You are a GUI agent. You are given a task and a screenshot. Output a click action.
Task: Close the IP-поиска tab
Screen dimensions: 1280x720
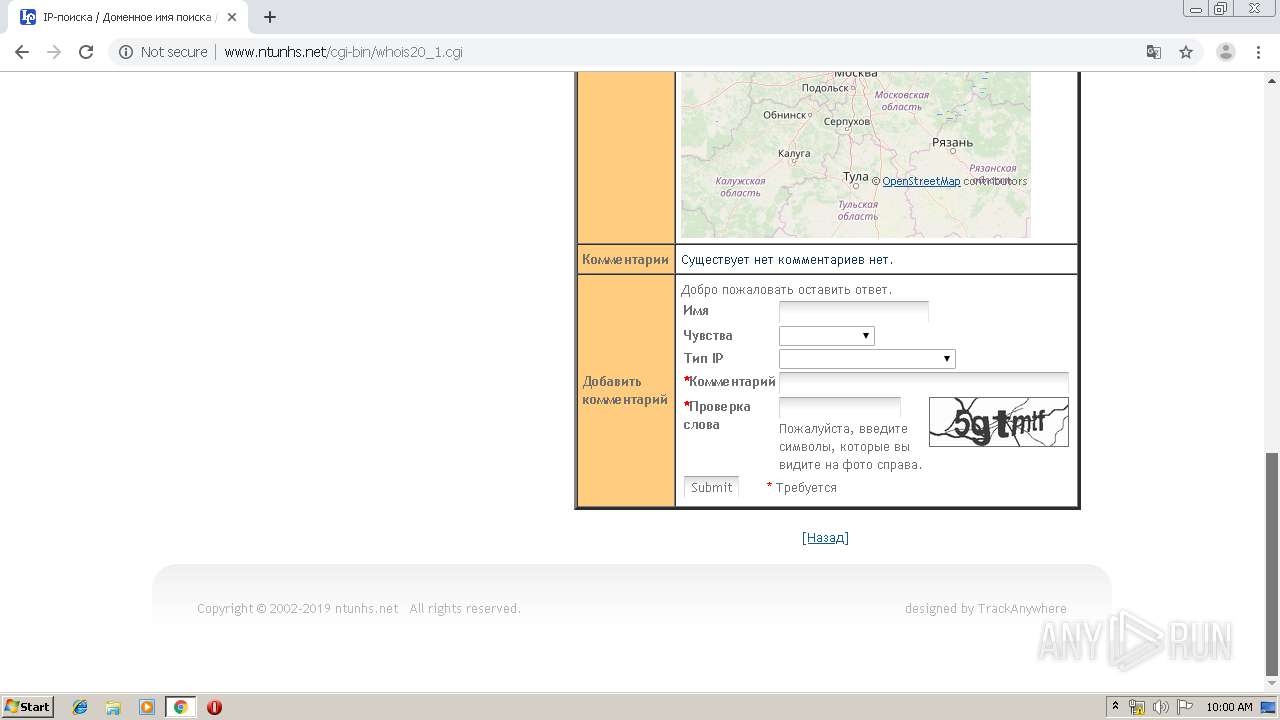pos(232,17)
